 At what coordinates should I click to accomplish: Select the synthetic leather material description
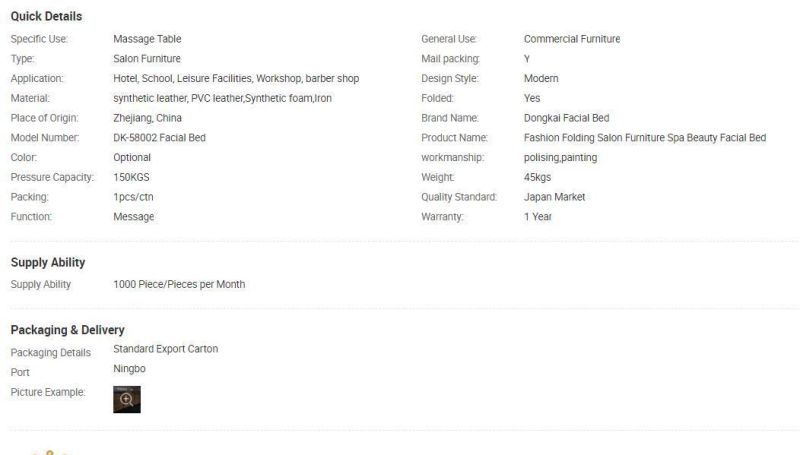coord(222,98)
